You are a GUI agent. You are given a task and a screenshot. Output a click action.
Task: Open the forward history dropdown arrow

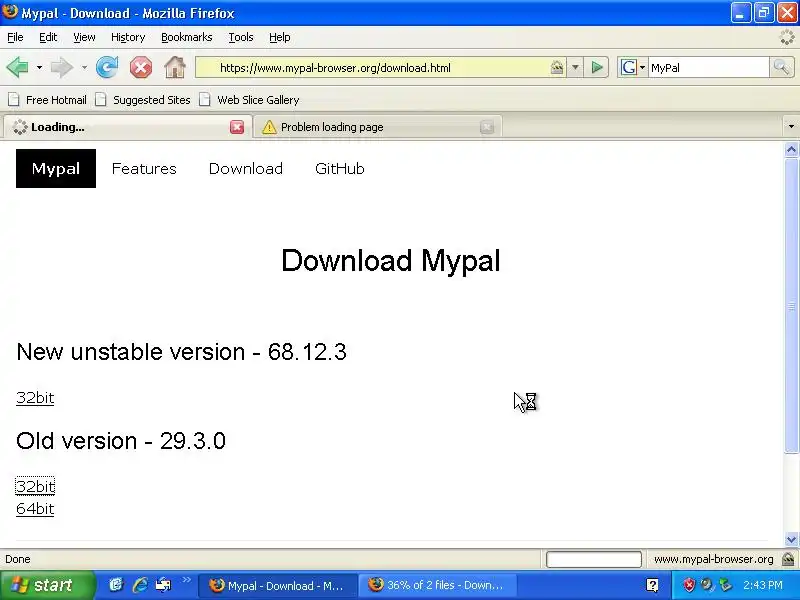(x=84, y=67)
